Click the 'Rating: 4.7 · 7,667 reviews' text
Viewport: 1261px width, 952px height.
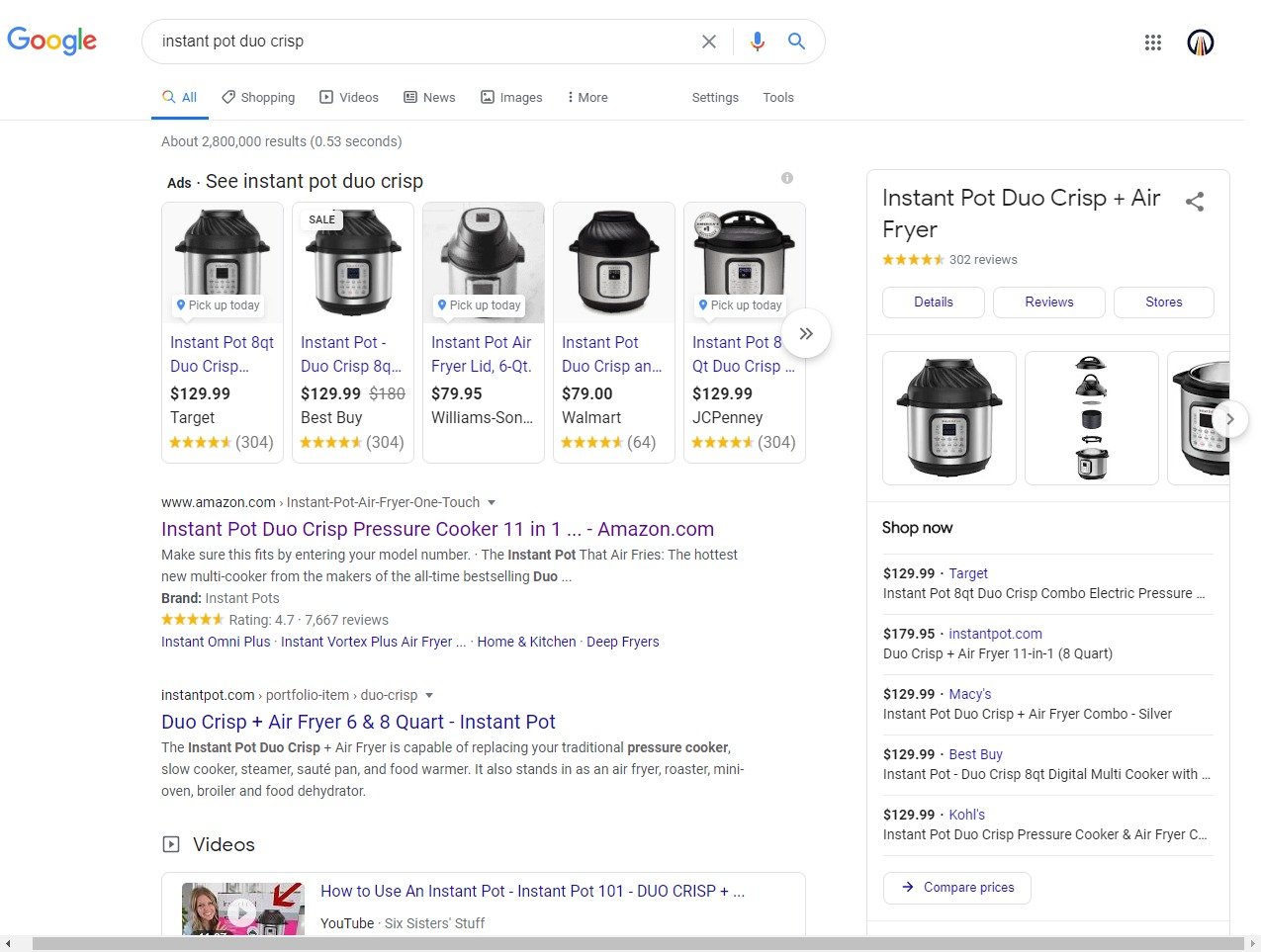pos(309,620)
